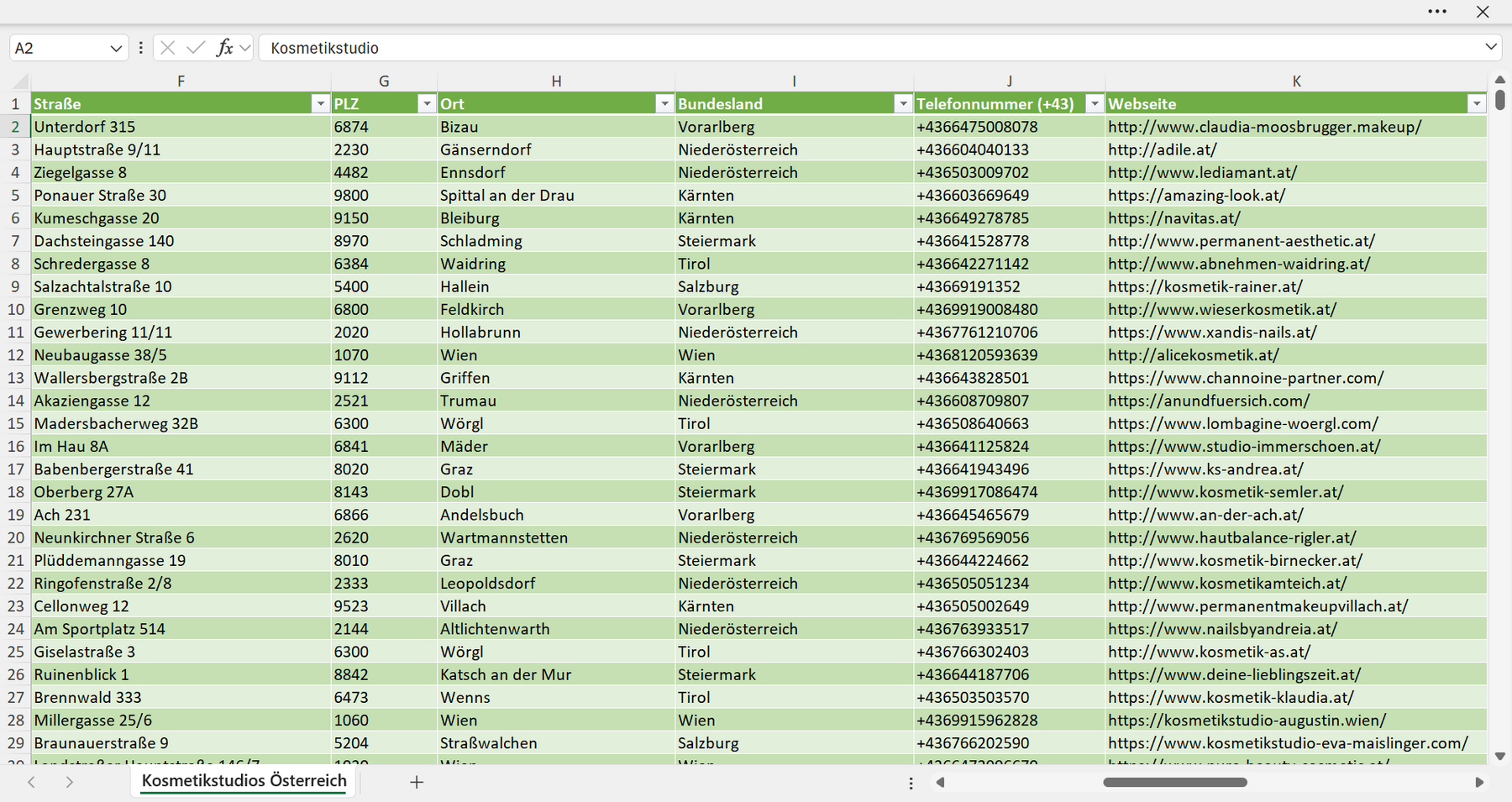This screenshot has height=802, width=1512.
Task: Select the Salzburg cell in Hallein row
Action: coord(794,286)
